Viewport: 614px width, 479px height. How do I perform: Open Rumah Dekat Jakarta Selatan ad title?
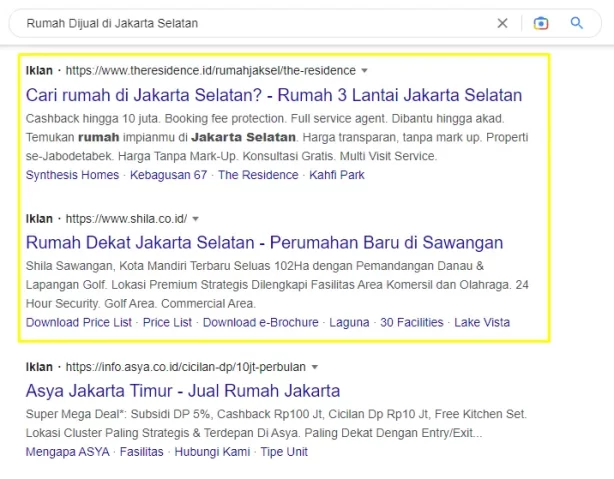pos(264,243)
